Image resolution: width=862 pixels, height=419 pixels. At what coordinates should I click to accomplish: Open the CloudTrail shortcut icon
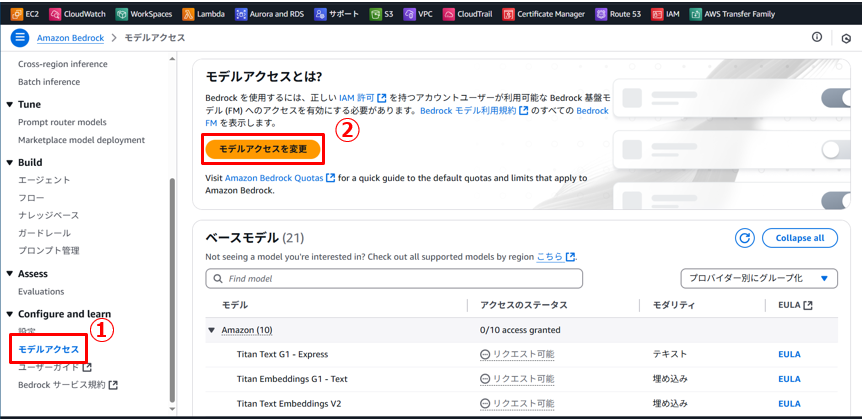click(x=449, y=14)
